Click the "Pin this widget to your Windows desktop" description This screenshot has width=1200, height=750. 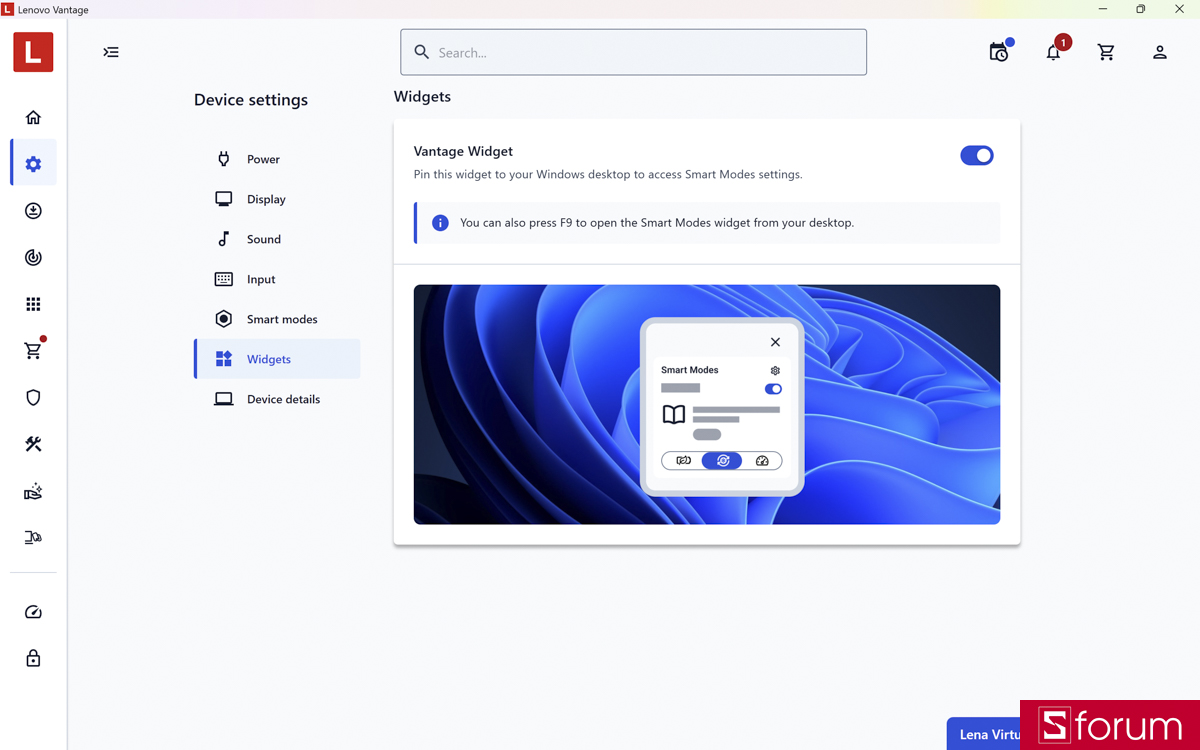608,174
